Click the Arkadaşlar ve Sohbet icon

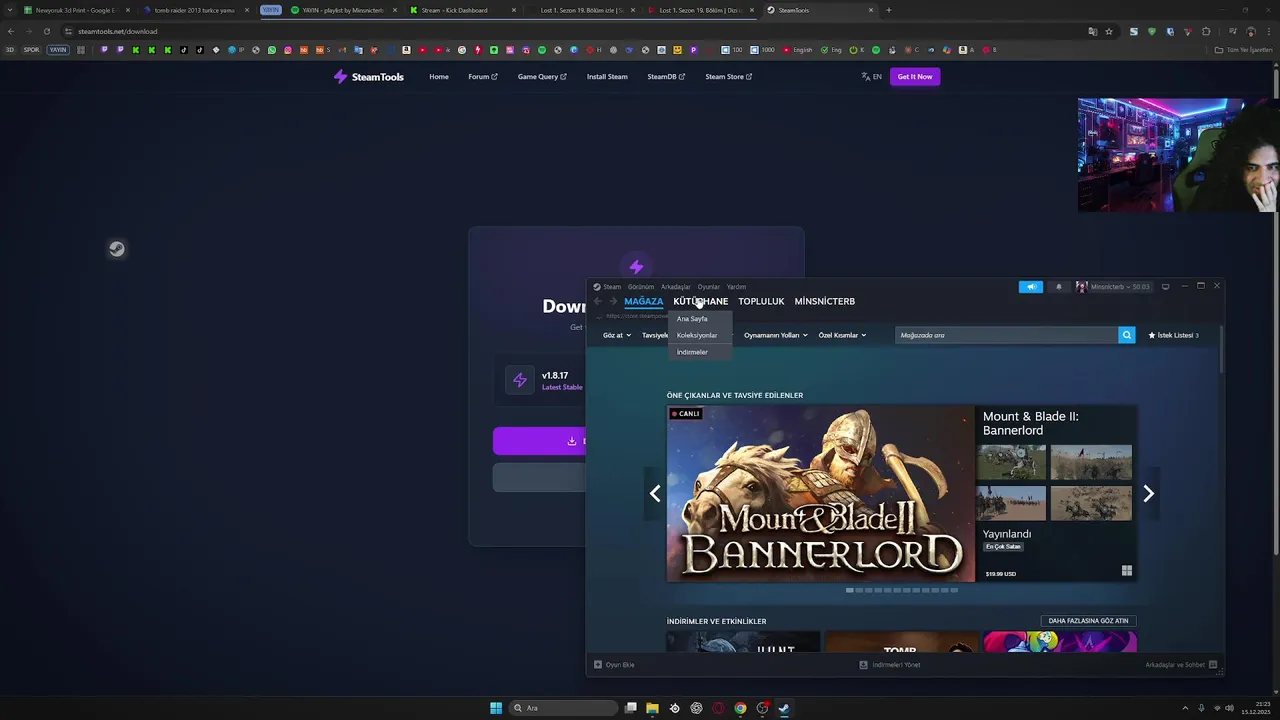[1213, 665]
